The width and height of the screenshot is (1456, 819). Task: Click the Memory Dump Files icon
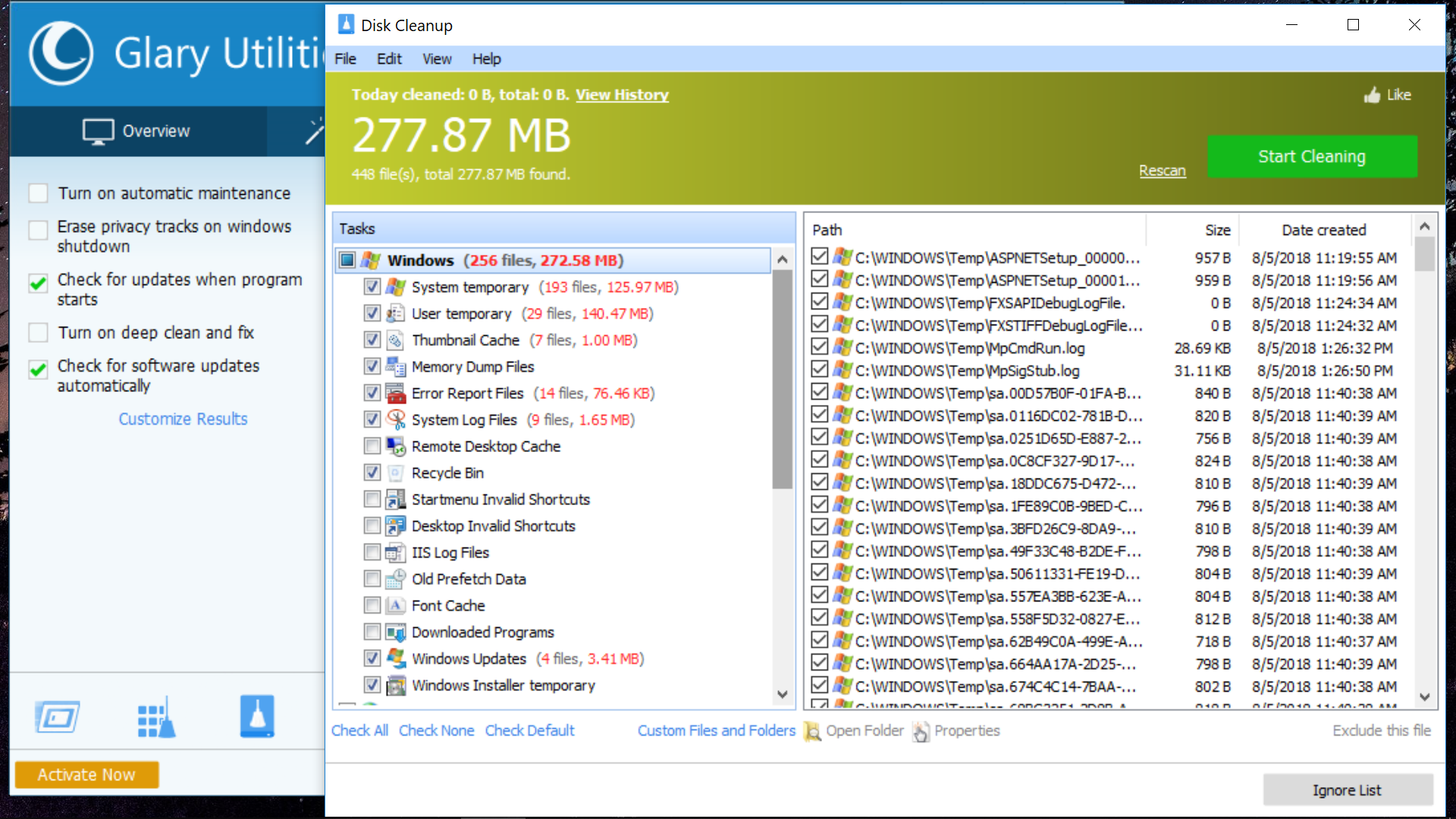pyautogui.click(x=395, y=367)
